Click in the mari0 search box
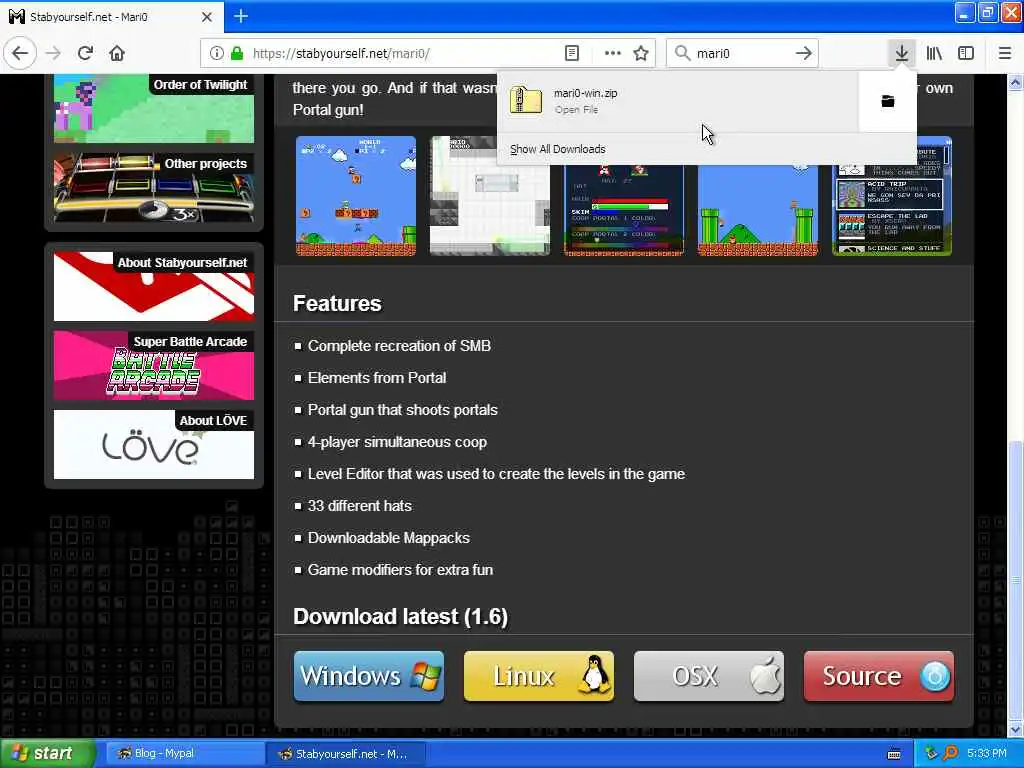 coord(741,54)
